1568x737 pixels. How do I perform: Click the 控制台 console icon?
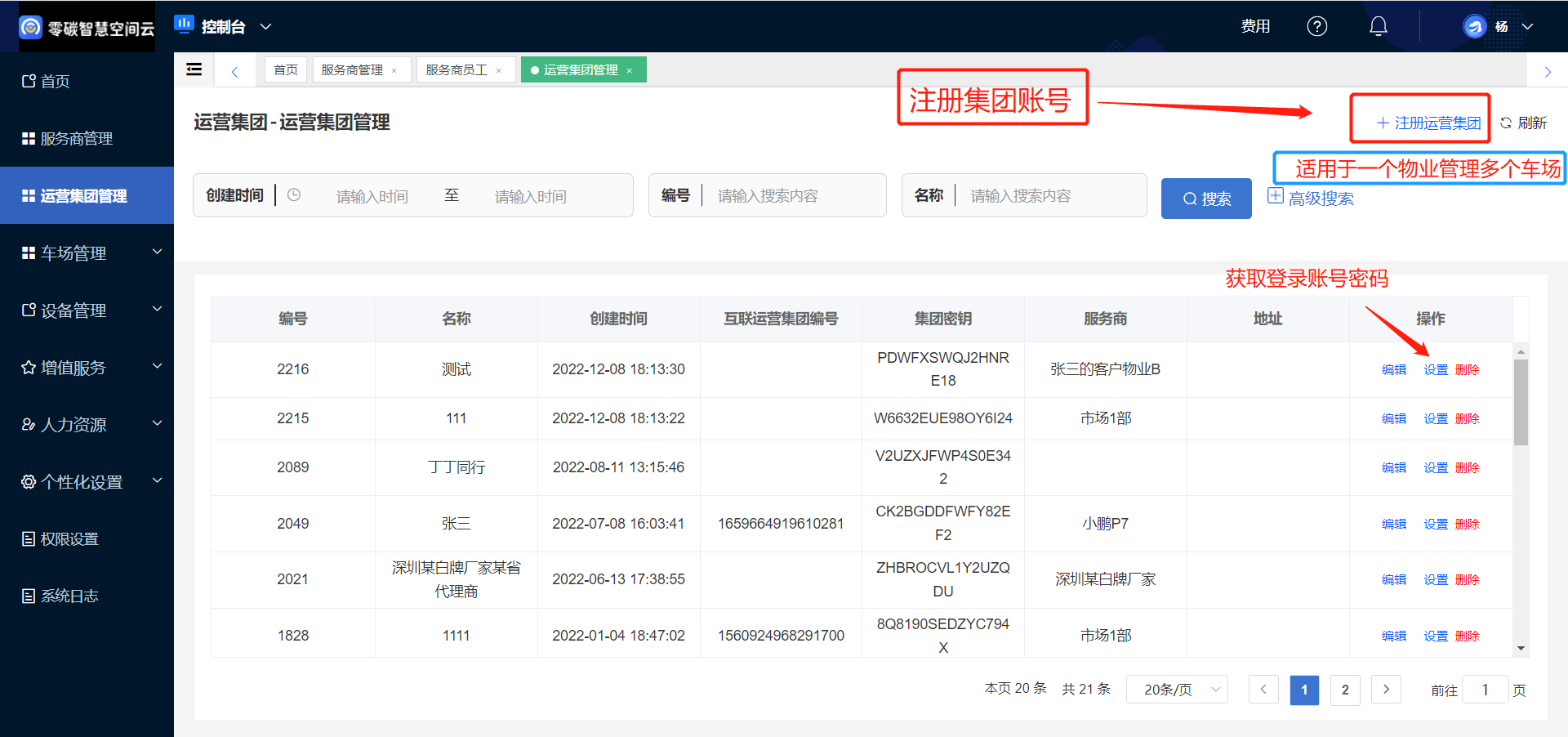pyautogui.click(x=184, y=25)
